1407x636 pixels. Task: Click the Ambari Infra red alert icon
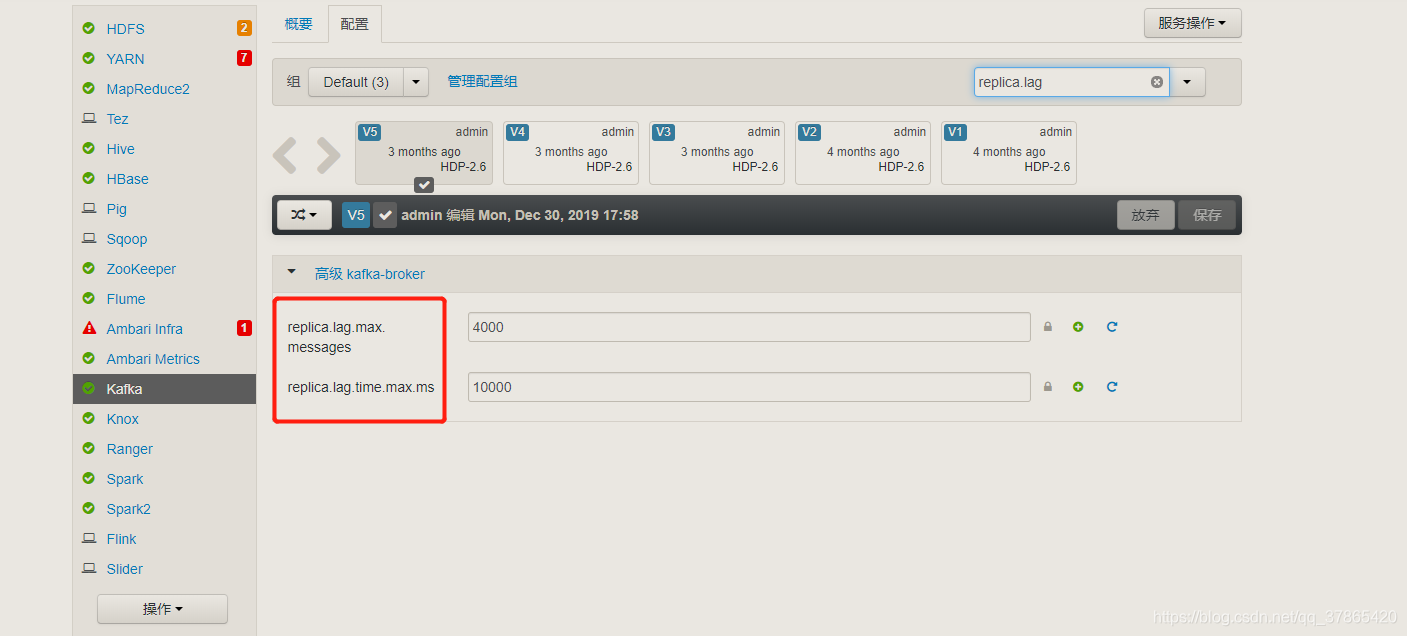click(89, 329)
